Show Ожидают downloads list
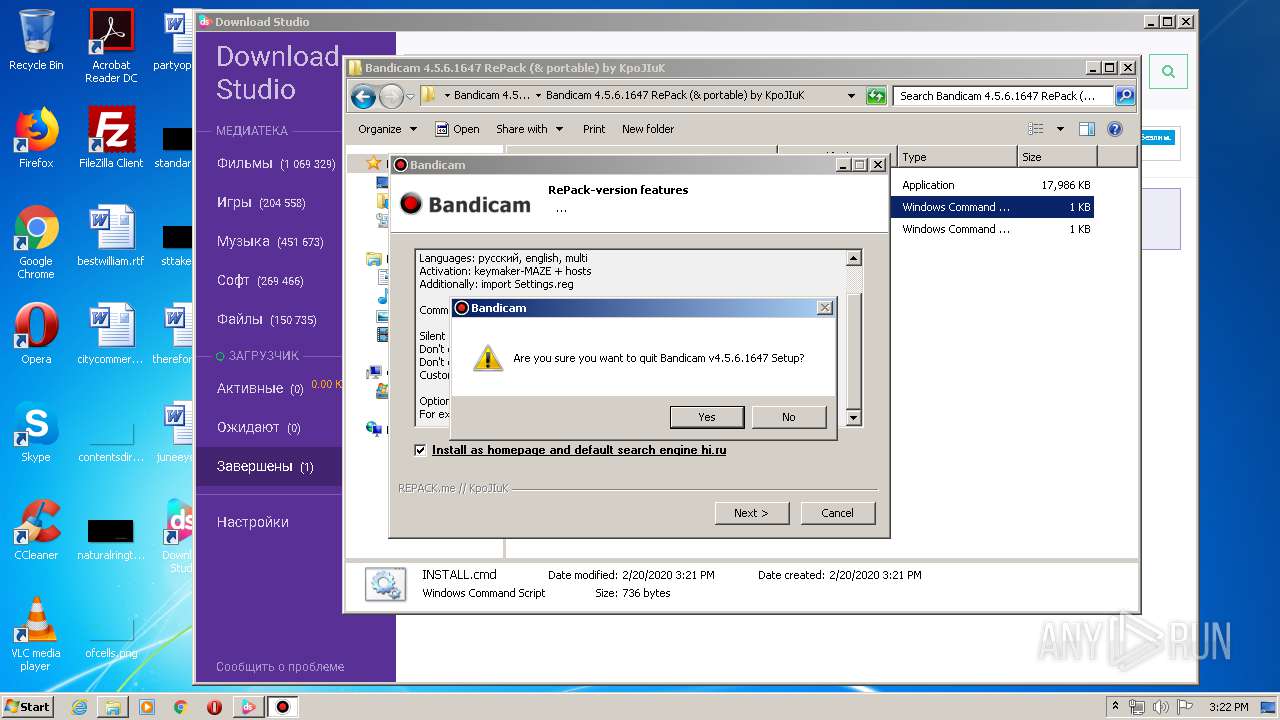 259,427
